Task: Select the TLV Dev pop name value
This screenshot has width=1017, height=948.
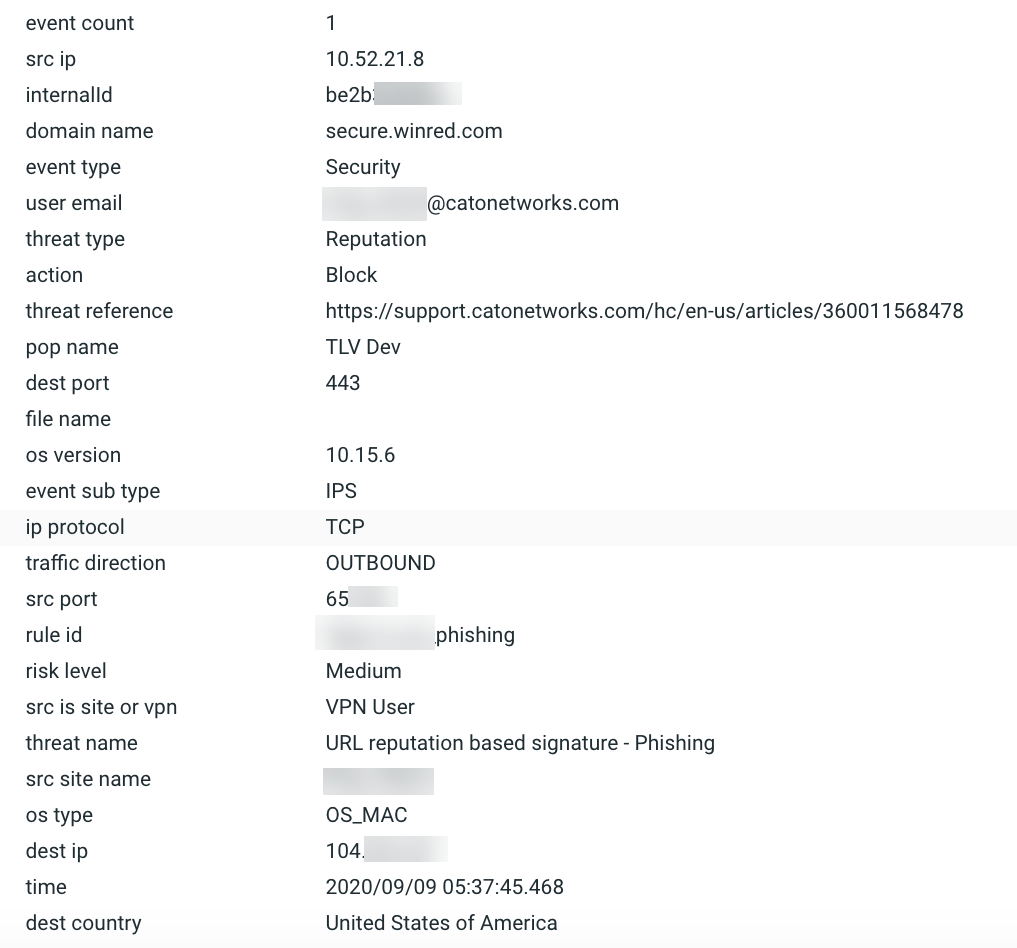Action: (x=363, y=347)
